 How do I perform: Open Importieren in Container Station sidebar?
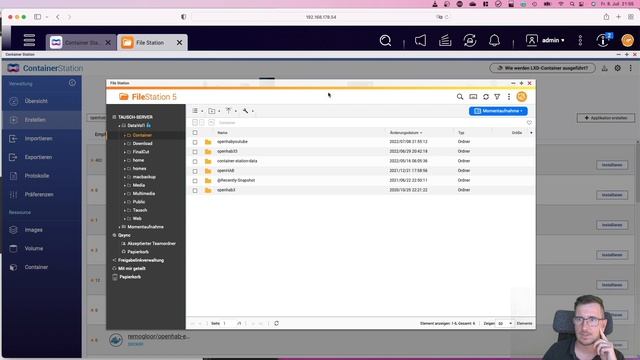pyautogui.click(x=38, y=139)
